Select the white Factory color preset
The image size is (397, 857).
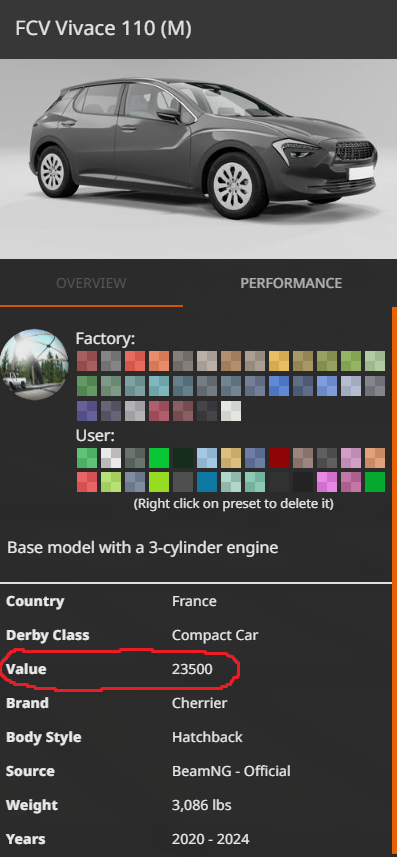tap(231, 411)
